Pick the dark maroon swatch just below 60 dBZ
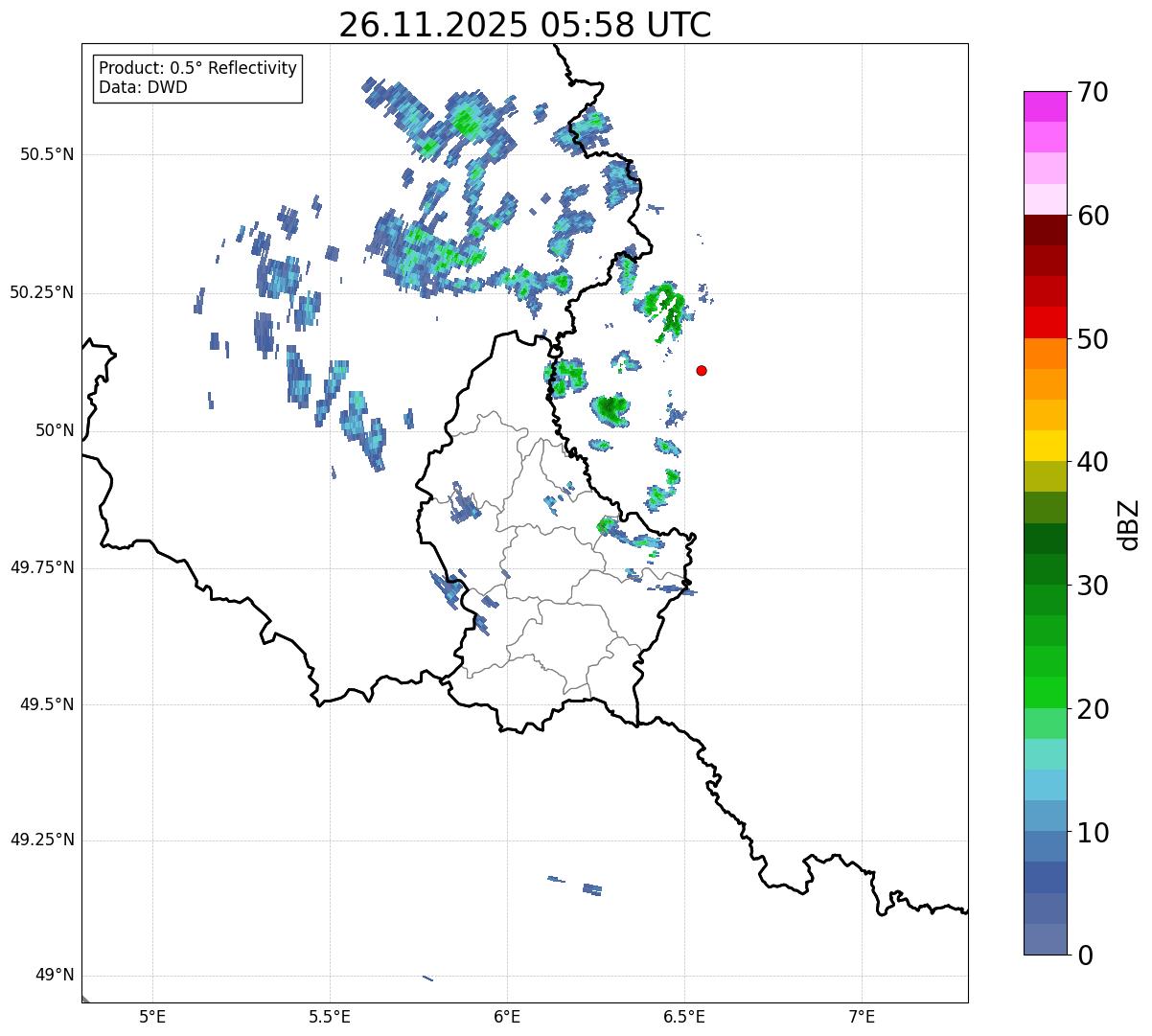 tap(1046, 230)
